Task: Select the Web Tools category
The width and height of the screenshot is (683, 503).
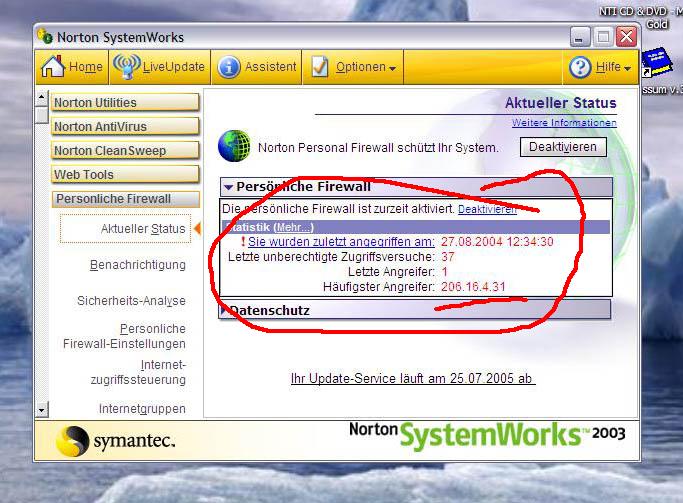Action: pos(125,174)
